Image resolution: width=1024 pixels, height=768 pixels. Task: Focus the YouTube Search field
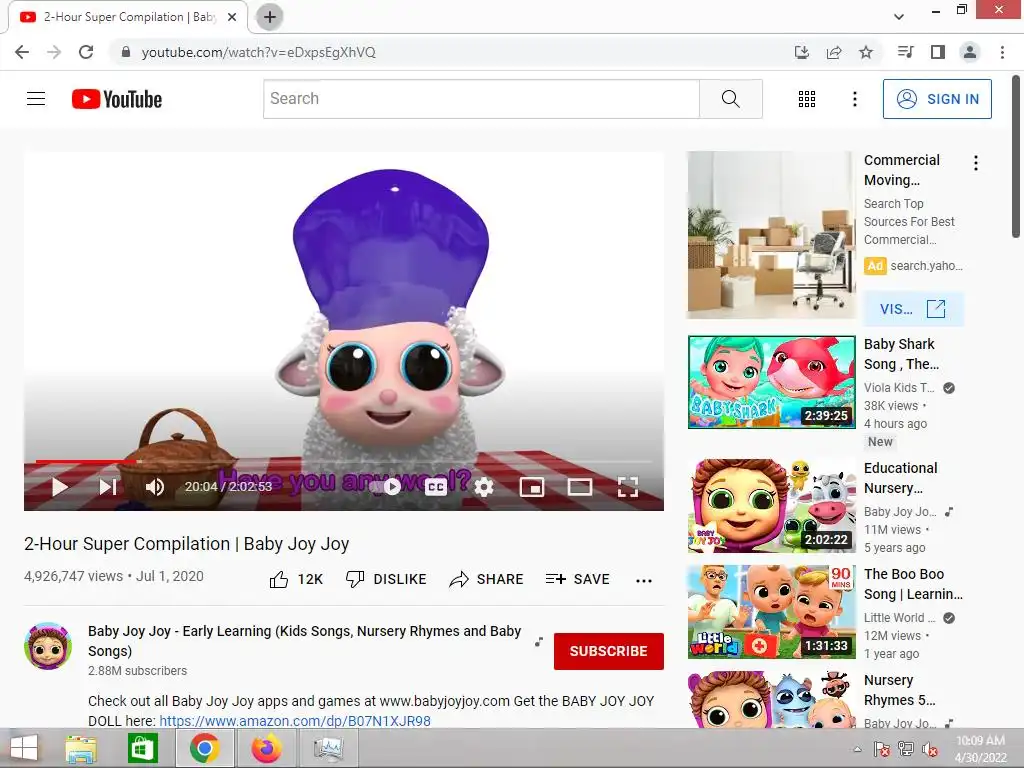(481, 99)
